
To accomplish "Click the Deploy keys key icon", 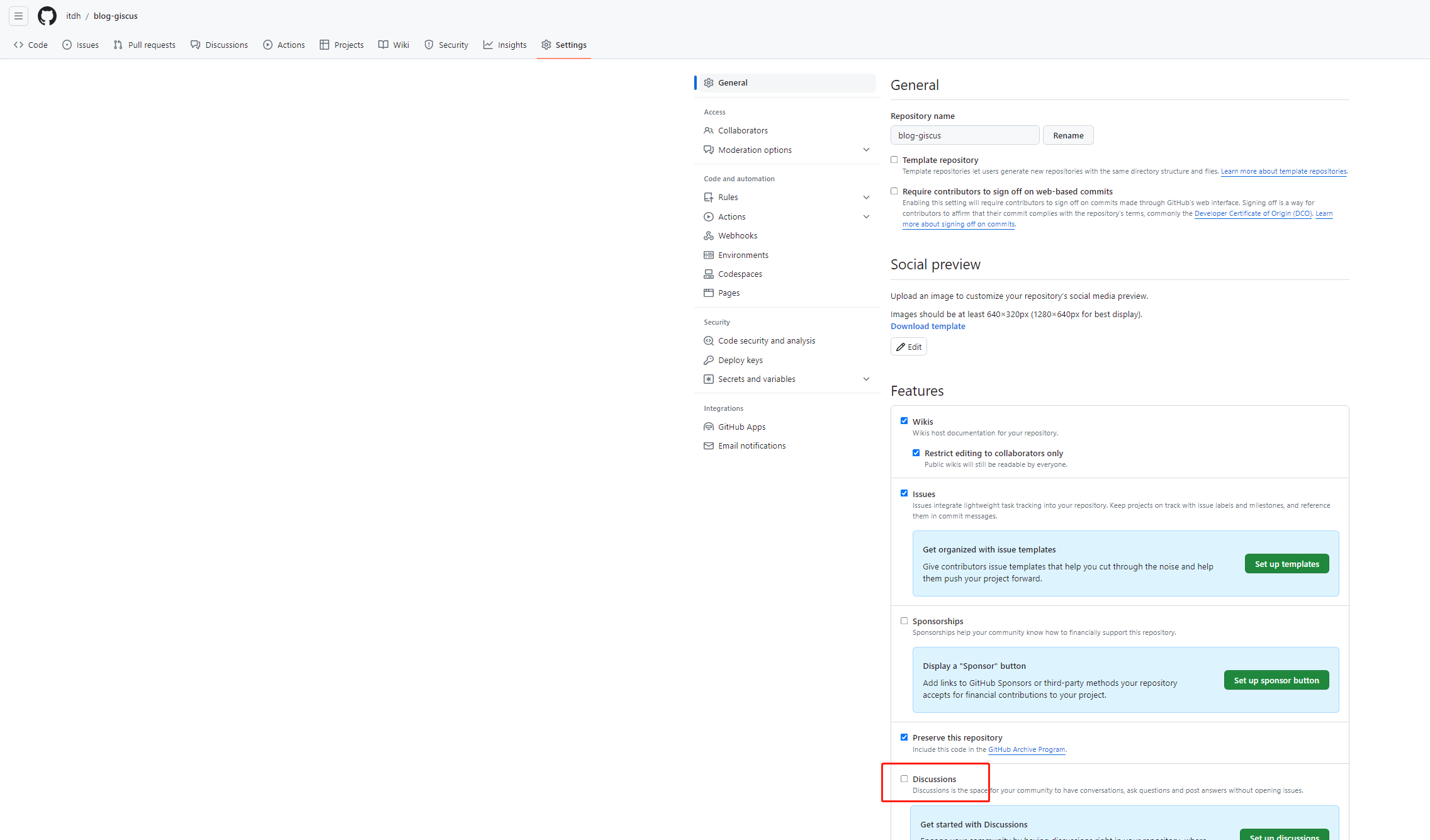I will coord(709,360).
